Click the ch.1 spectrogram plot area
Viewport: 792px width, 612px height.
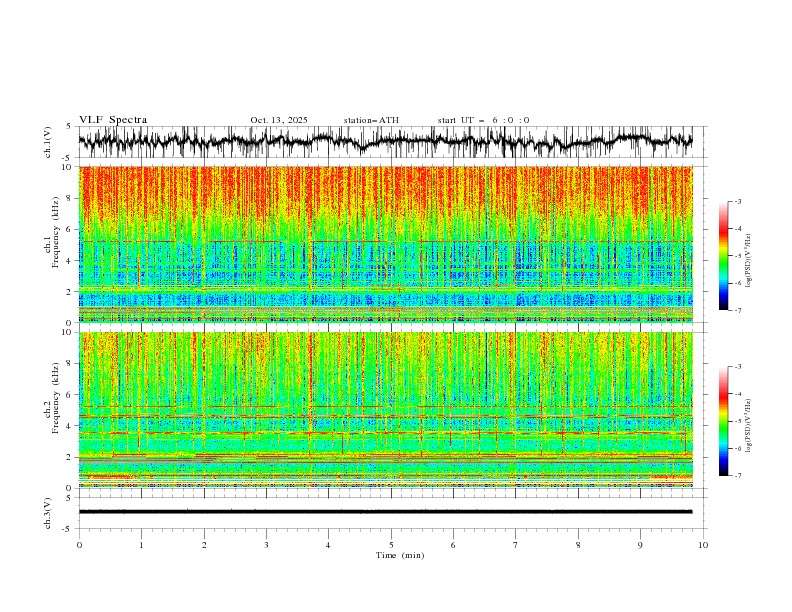coord(385,244)
